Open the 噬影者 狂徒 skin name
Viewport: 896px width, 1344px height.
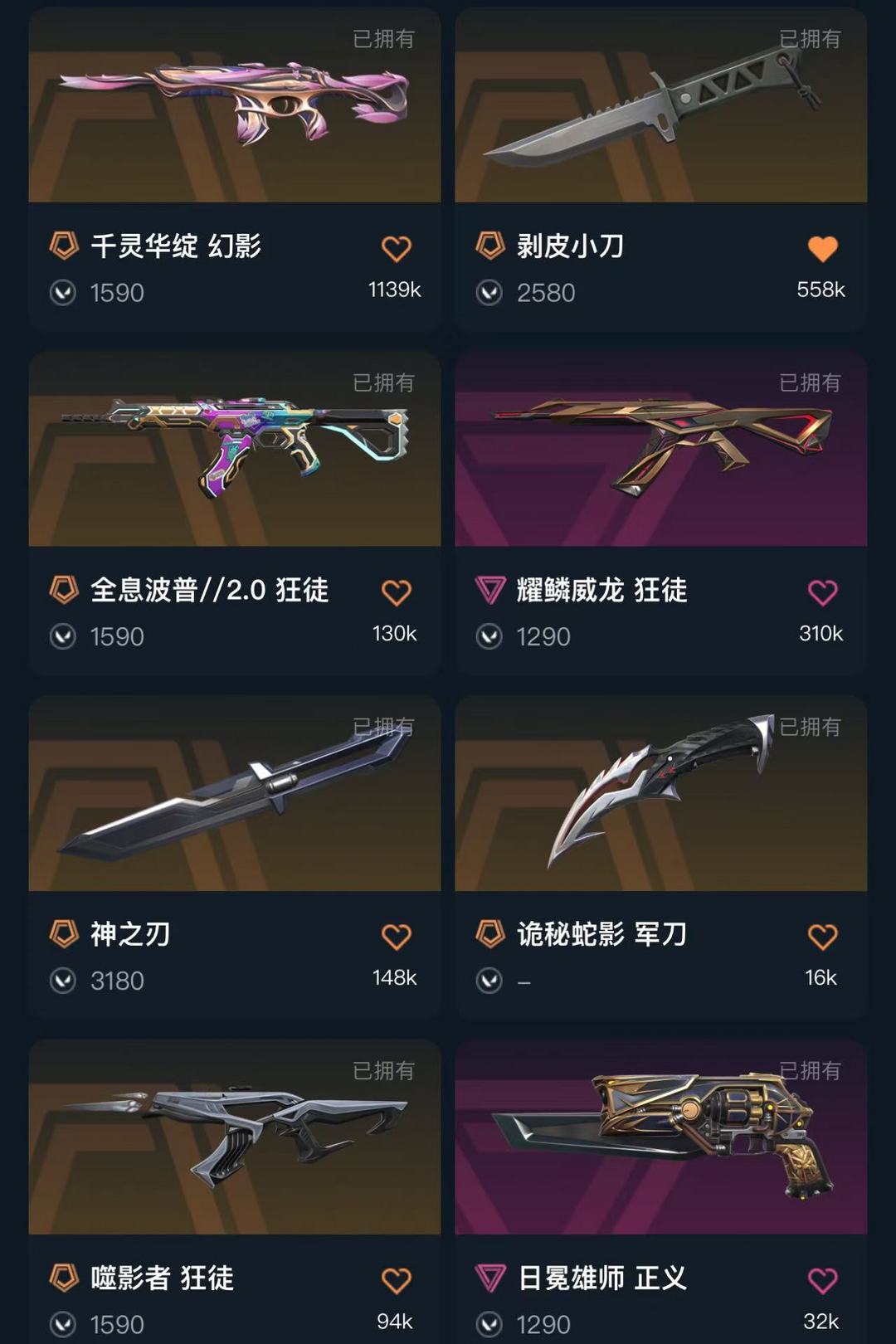coord(163,1278)
